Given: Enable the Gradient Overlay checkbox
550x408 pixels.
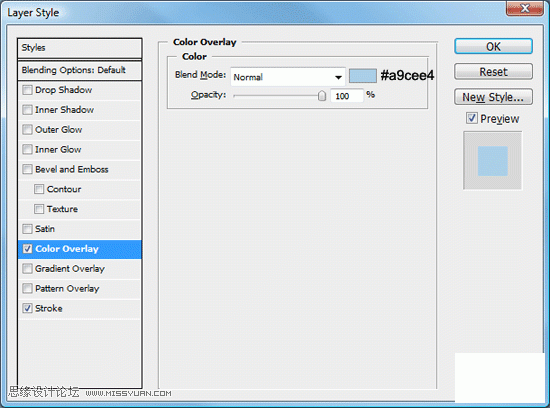Looking at the screenshot, I should (27, 269).
